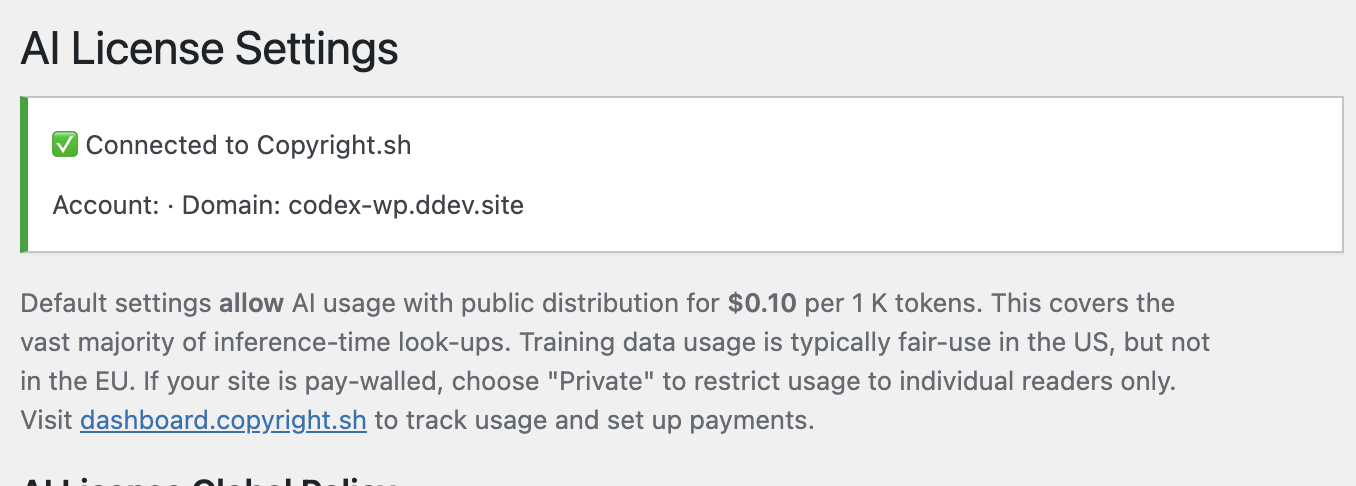Viewport: 1356px width, 486px height.
Task: Click the green left border of notice
Action: pos(24,175)
